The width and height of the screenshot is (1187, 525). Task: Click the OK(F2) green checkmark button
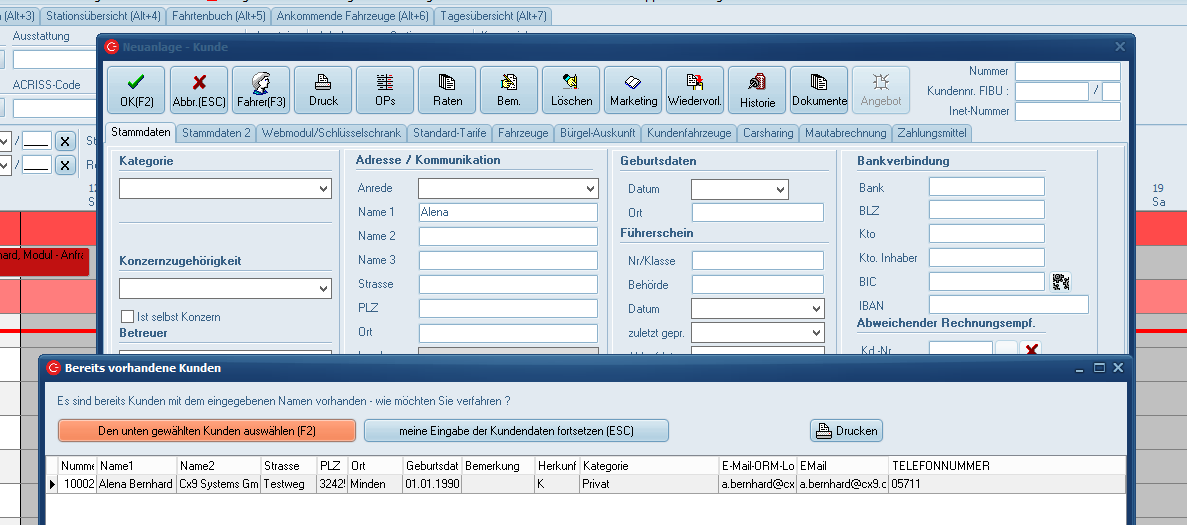[136, 90]
